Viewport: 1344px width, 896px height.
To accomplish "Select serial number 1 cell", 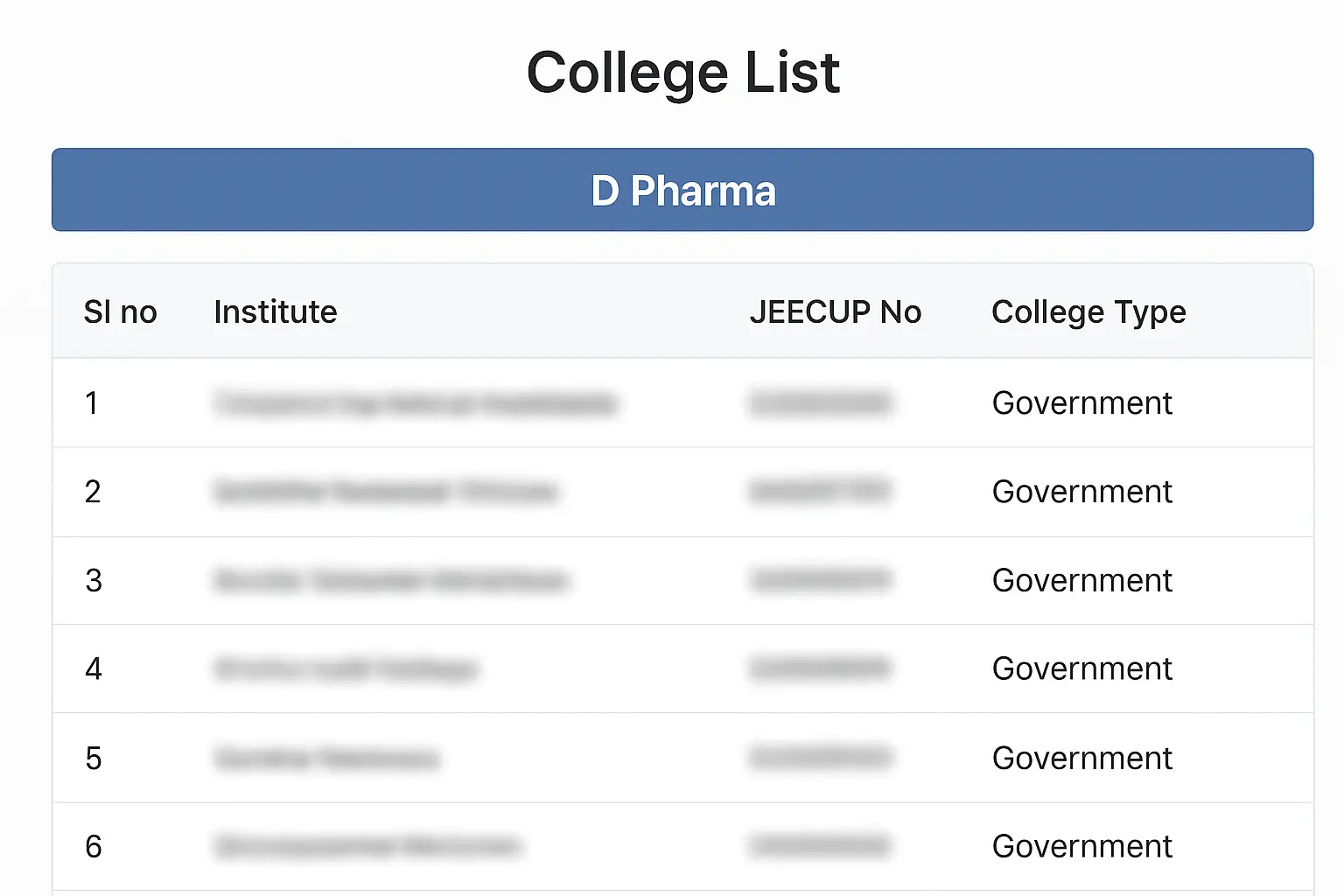I will (x=92, y=403).
